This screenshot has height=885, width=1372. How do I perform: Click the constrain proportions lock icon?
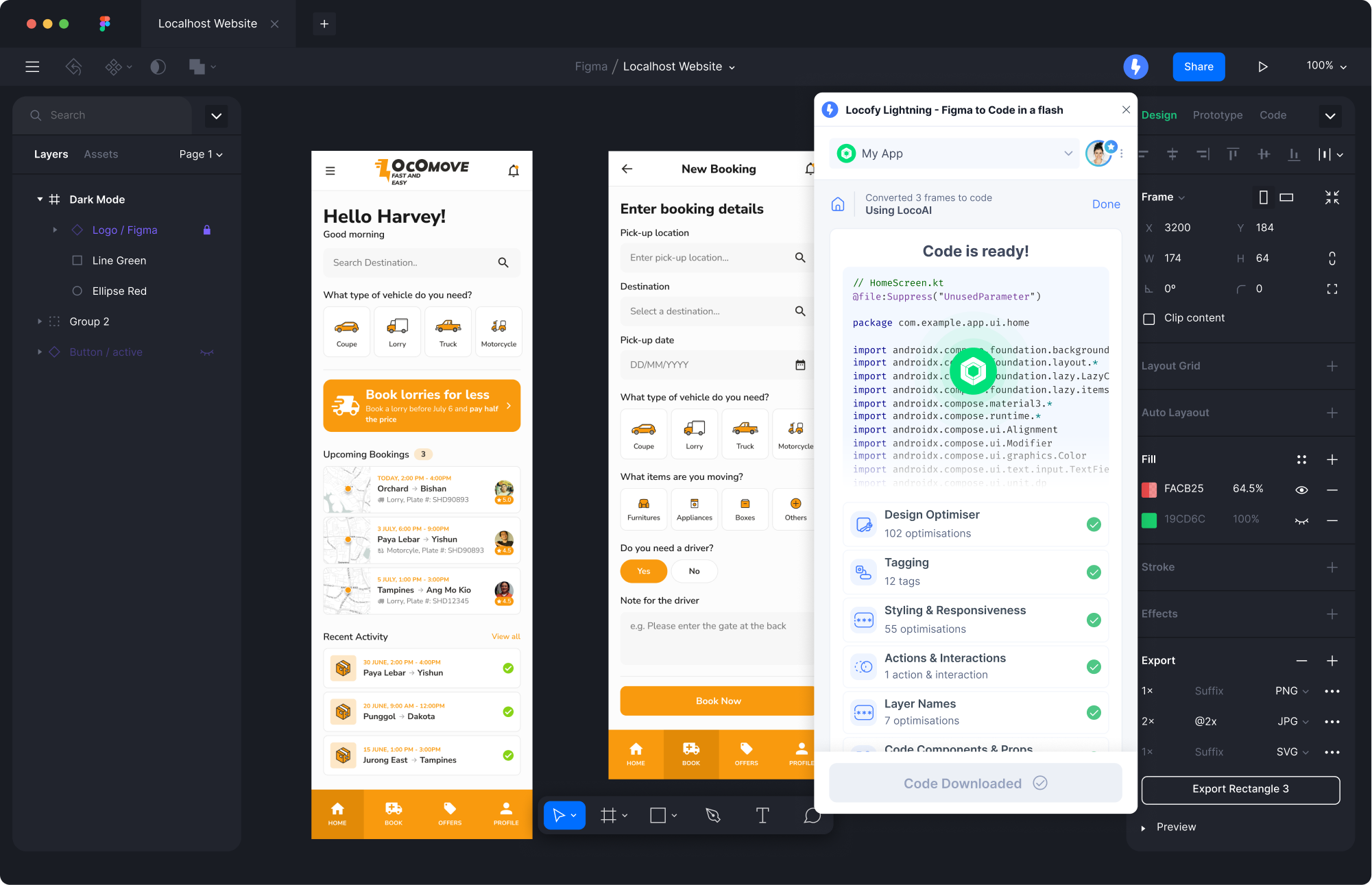(x=1332, y=258)
